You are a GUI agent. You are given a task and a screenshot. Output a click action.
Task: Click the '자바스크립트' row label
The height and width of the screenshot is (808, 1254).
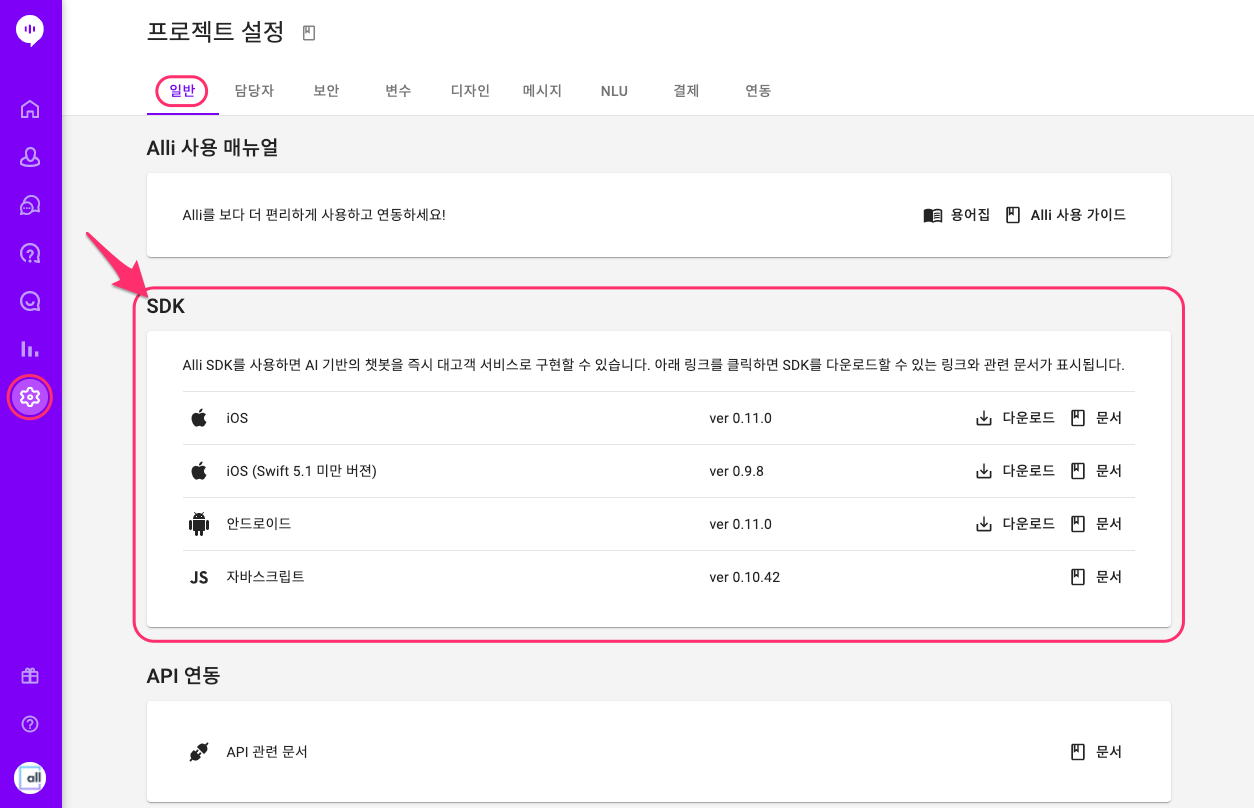265,577
